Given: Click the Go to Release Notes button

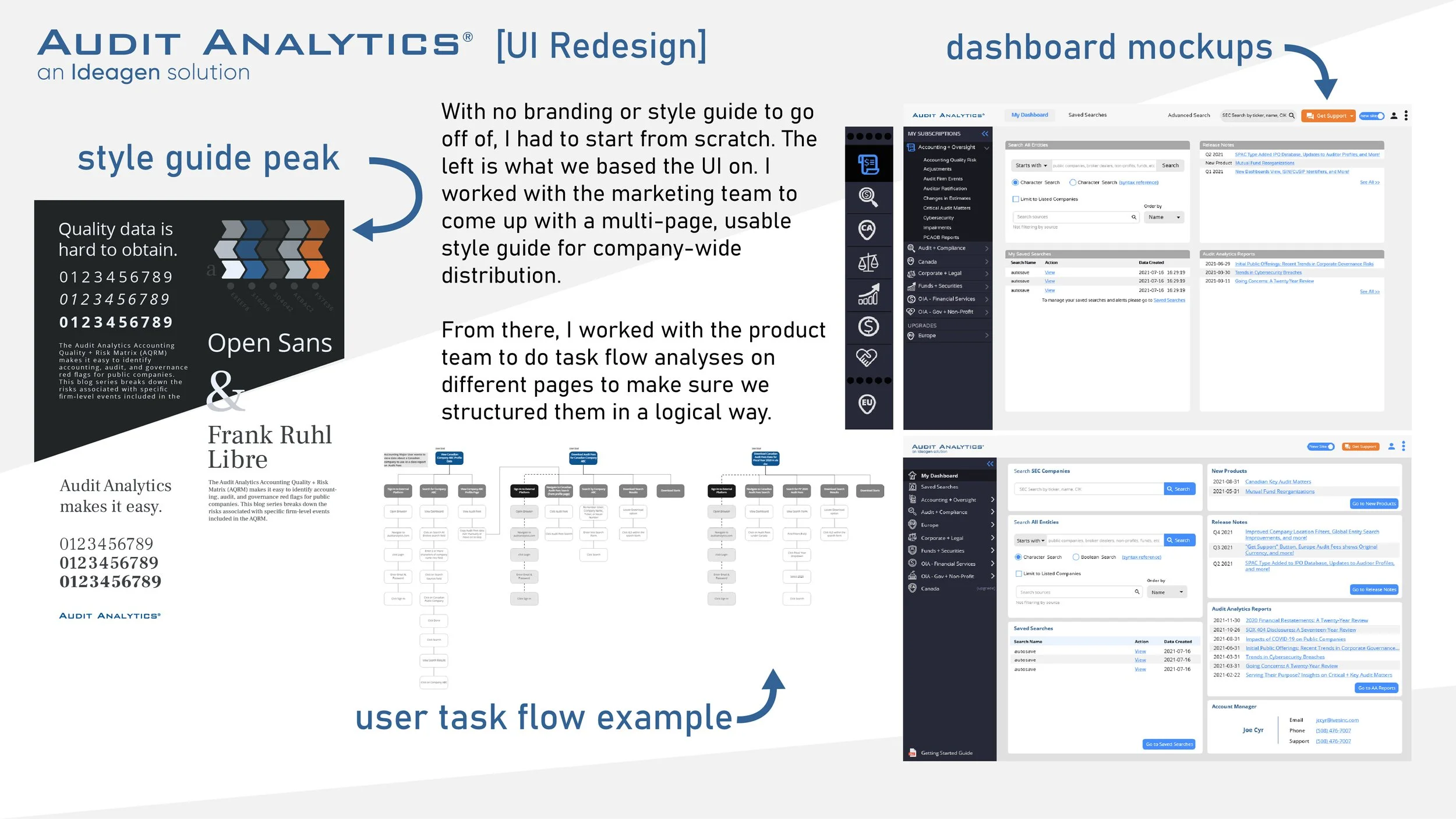Looking at the screenshot, I should [x=1374, y=589].
